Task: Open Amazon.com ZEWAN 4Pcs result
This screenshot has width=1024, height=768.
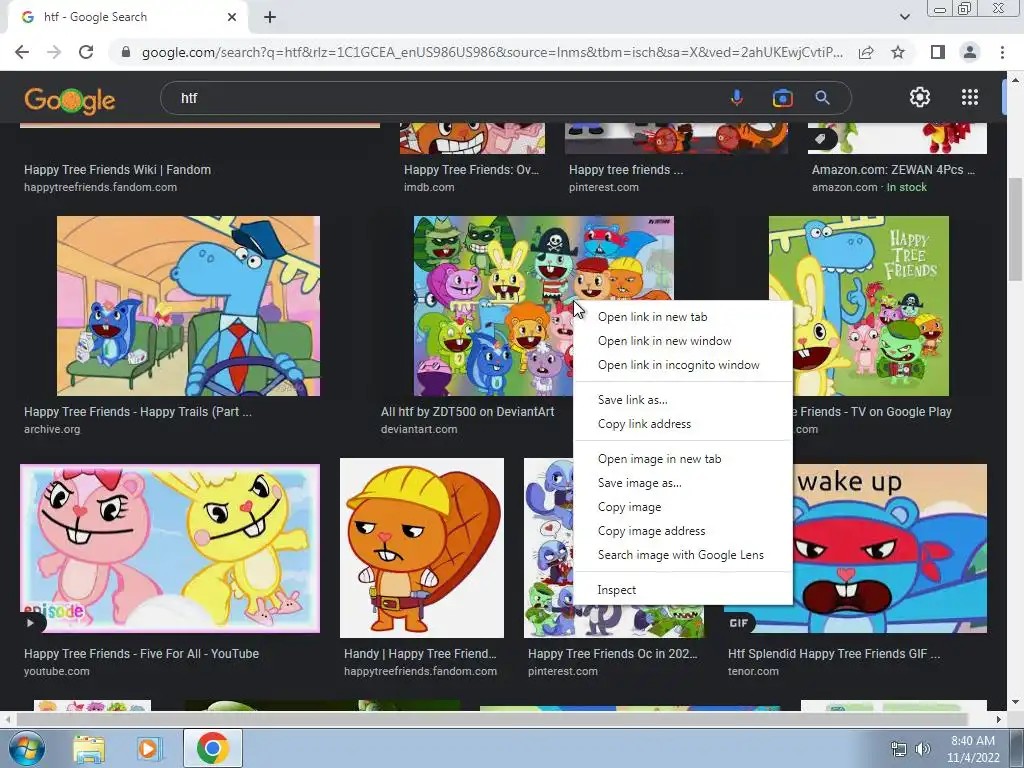Action: (x=893, y=170)
